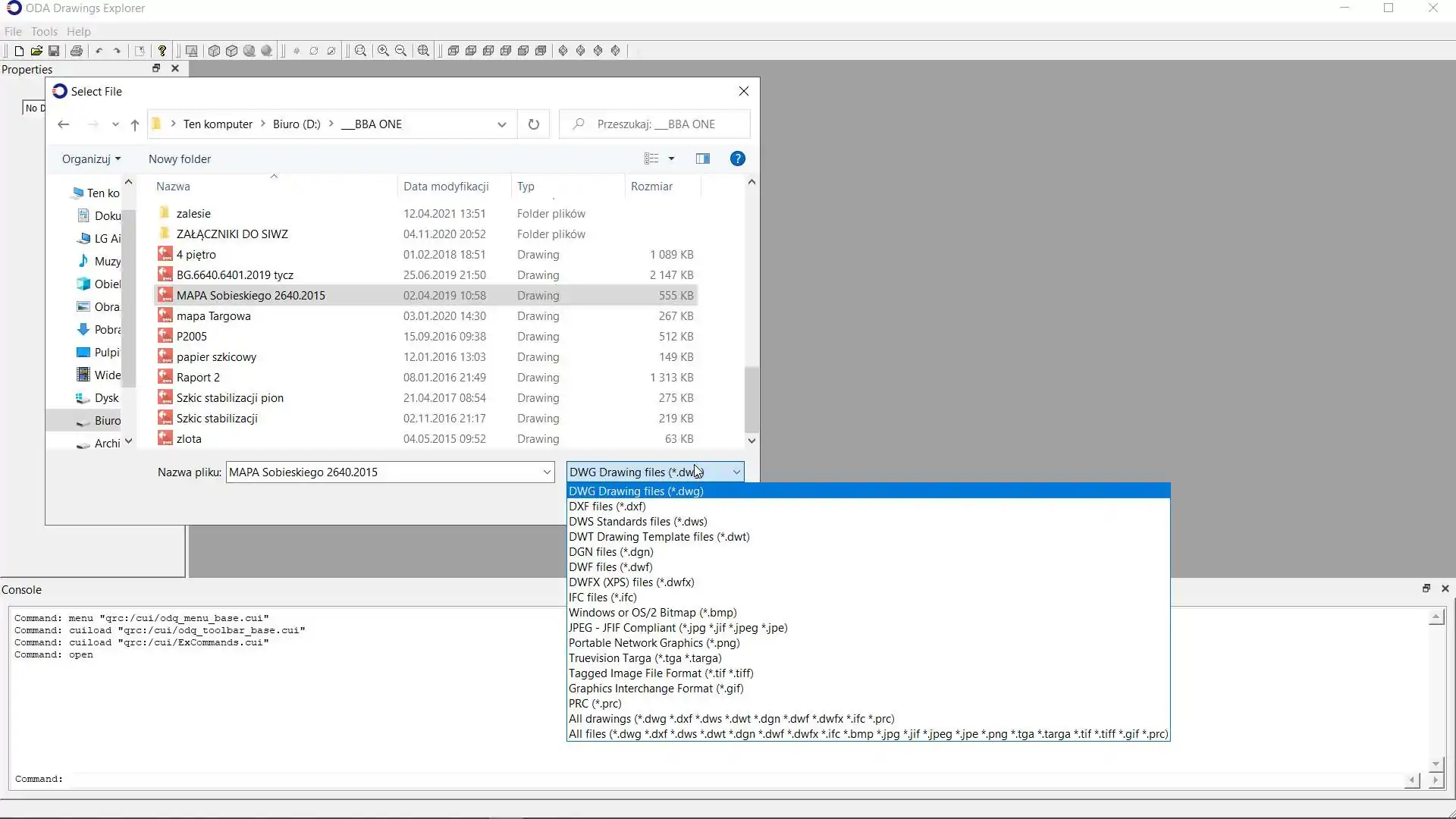Click the Print toolbar icon
This screenshot has height=819, width=1456.
(x=77, y=51)
